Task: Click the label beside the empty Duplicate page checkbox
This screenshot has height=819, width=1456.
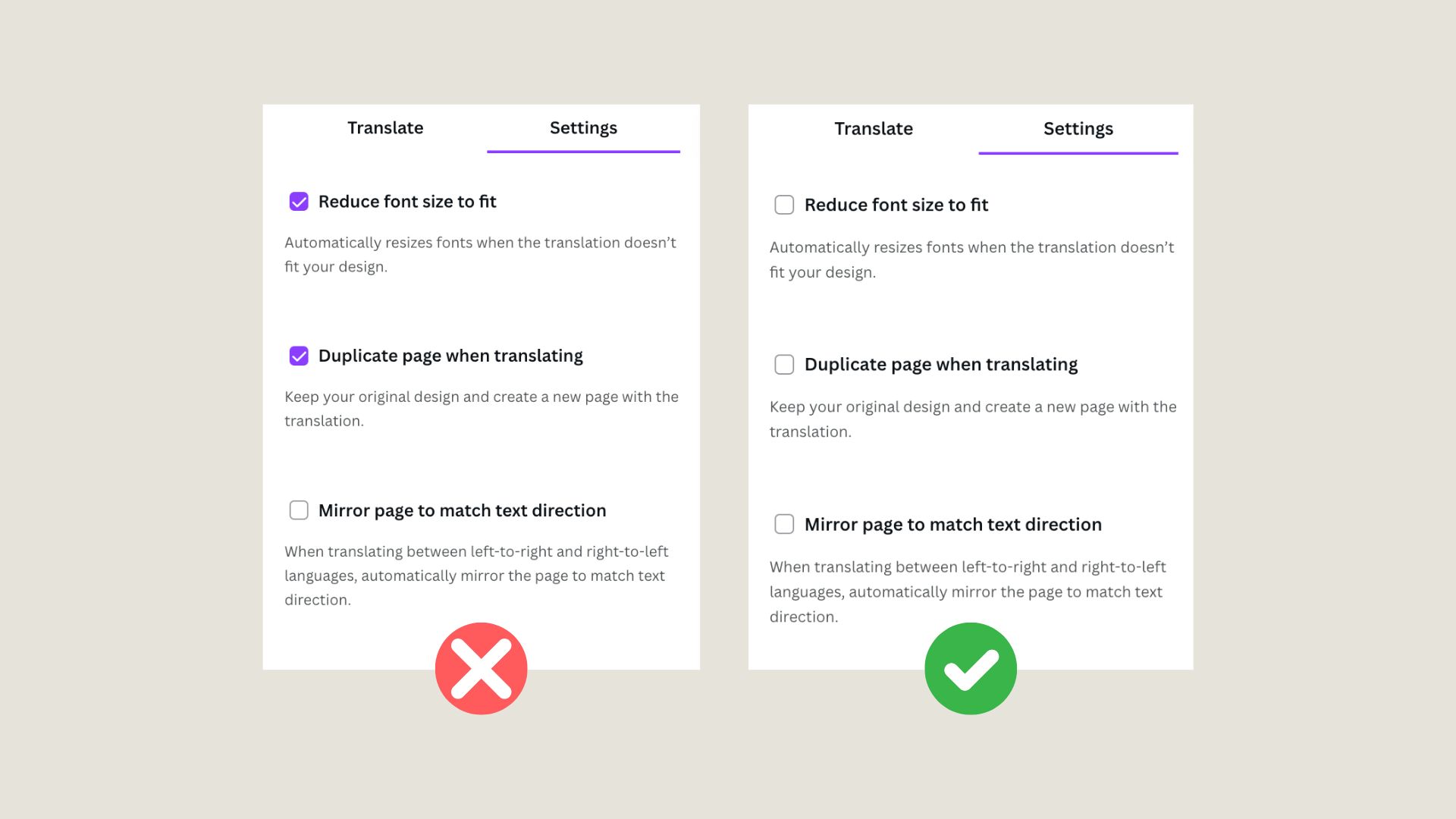Action: pos(940,365)
